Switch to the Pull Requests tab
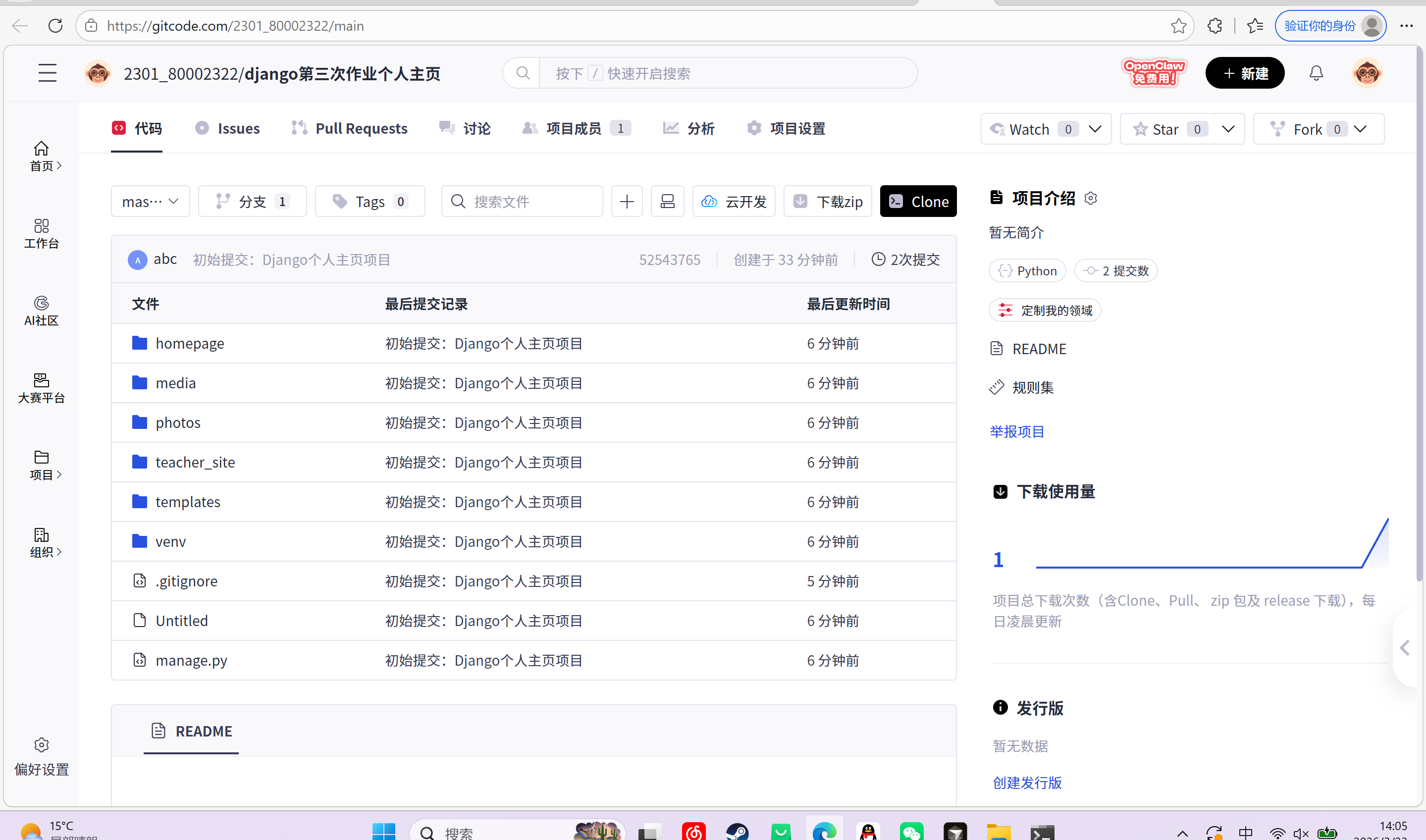The width and height of the screenshot is (1426, 840). [349, 128]
